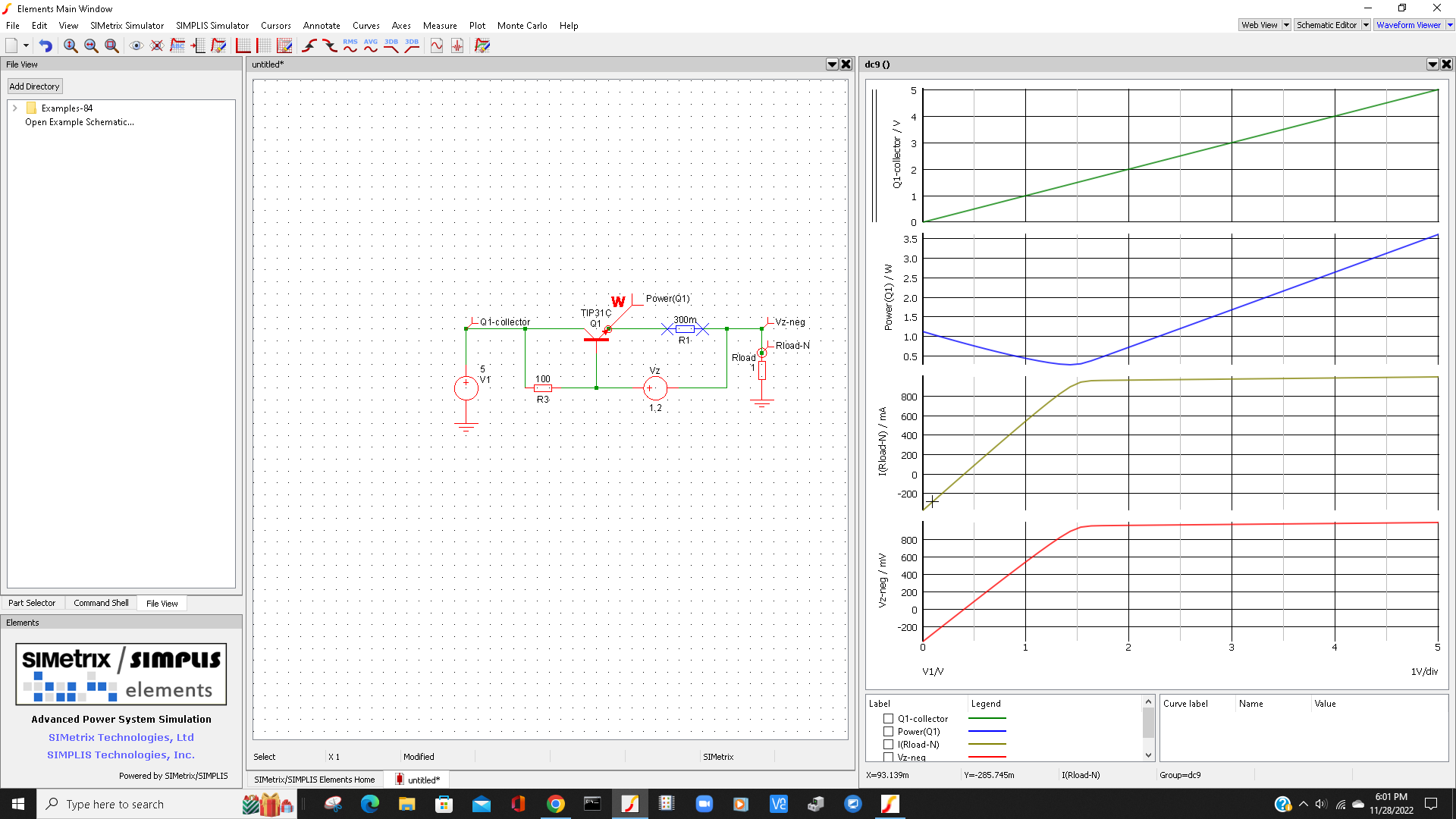The height and width of the screenshot is (819, 1456).
Task: Click zoom to fit magnifier icon
Action: (111, 45)
